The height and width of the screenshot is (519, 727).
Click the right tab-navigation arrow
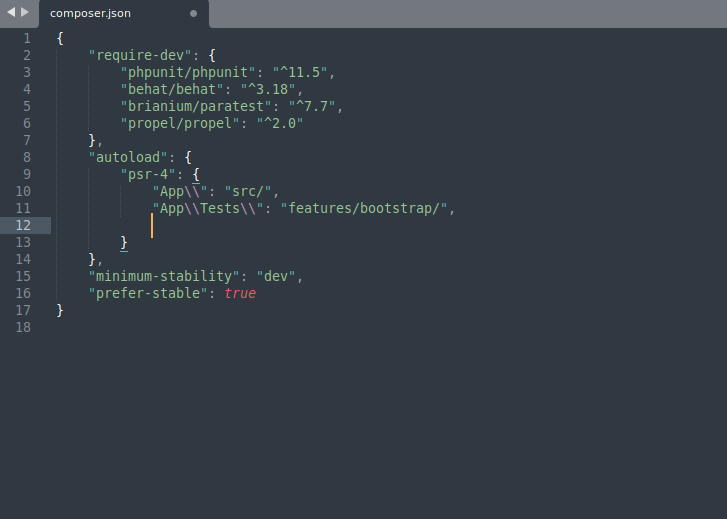tap(25, 13)
